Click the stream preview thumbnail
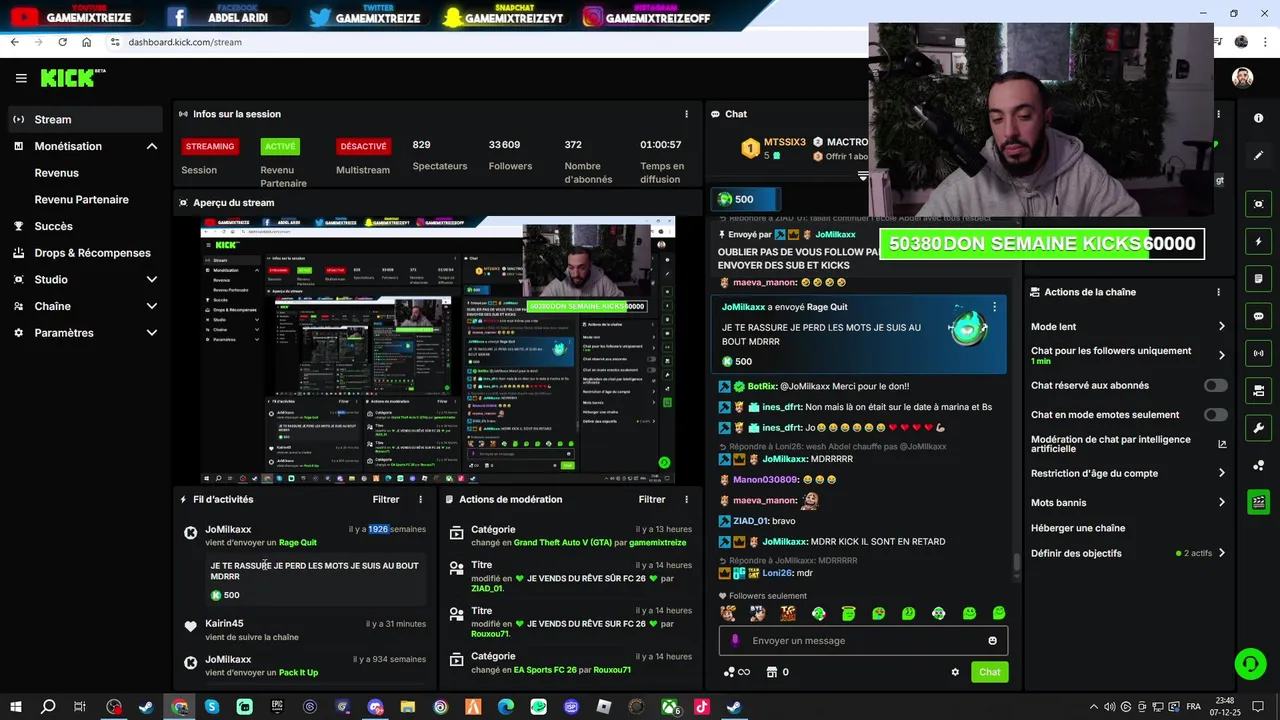The height and width of the screenshot is (720, 1280). 438,350
